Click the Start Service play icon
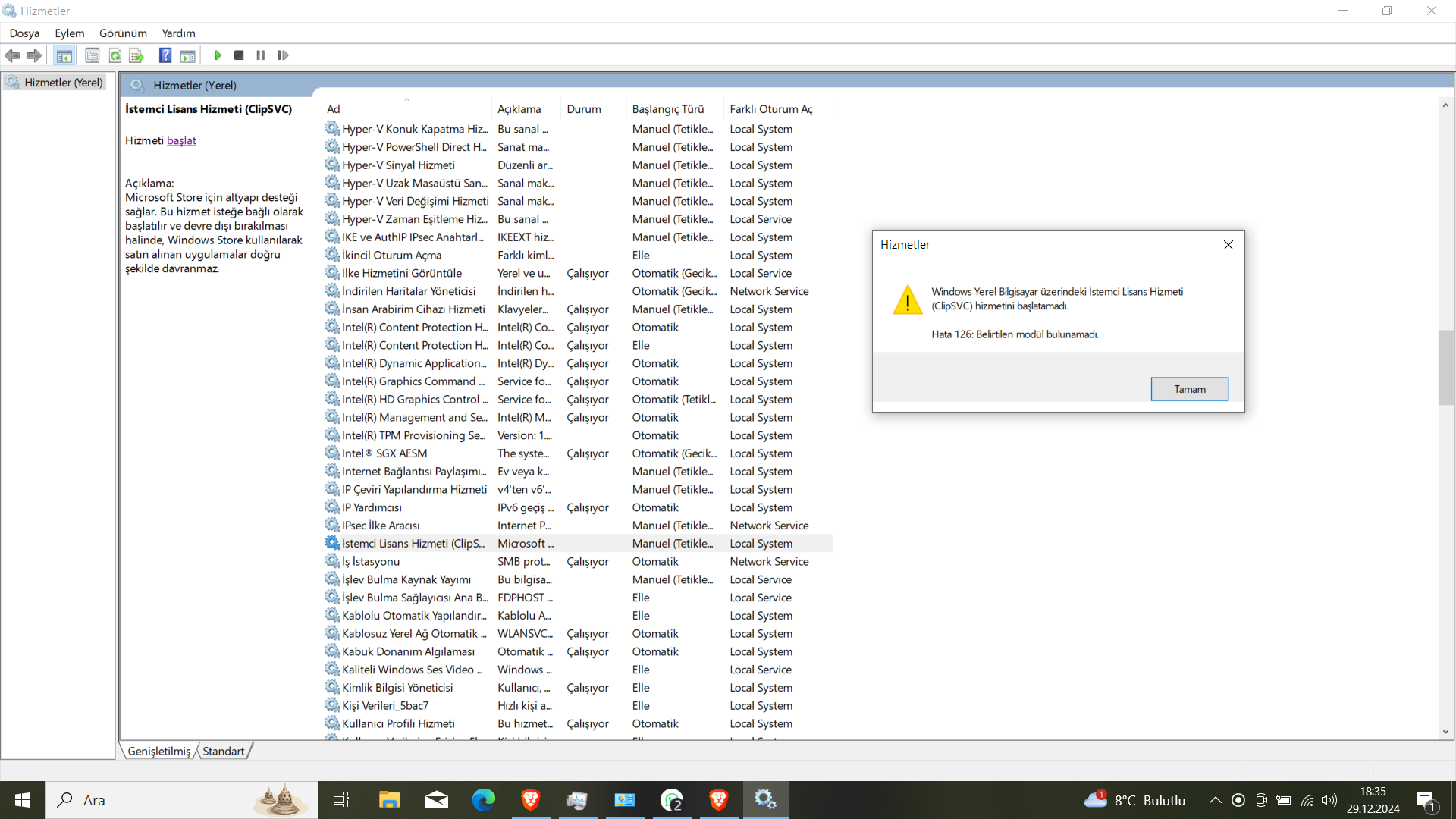1456x819 pixels. (218, 55)
